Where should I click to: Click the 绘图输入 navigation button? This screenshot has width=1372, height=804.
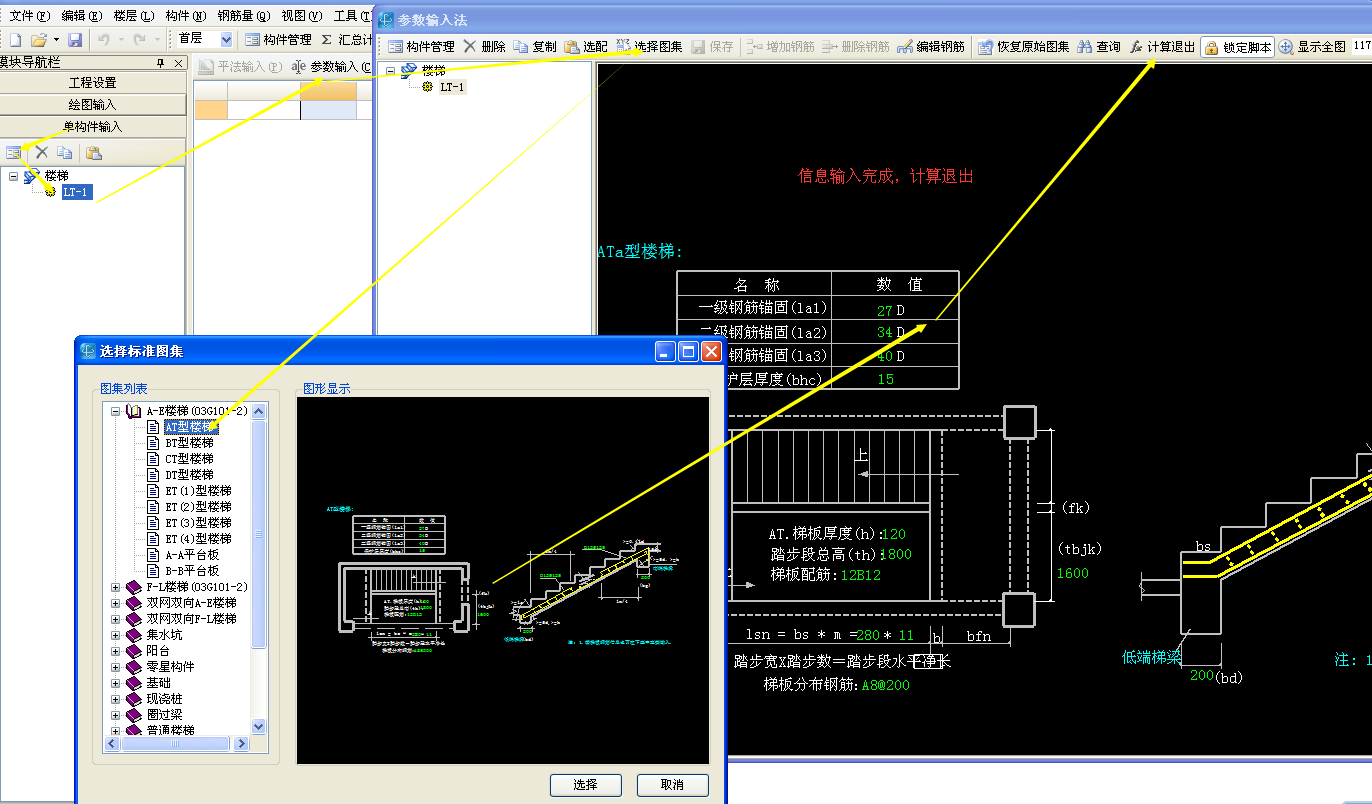coord(93,105)
